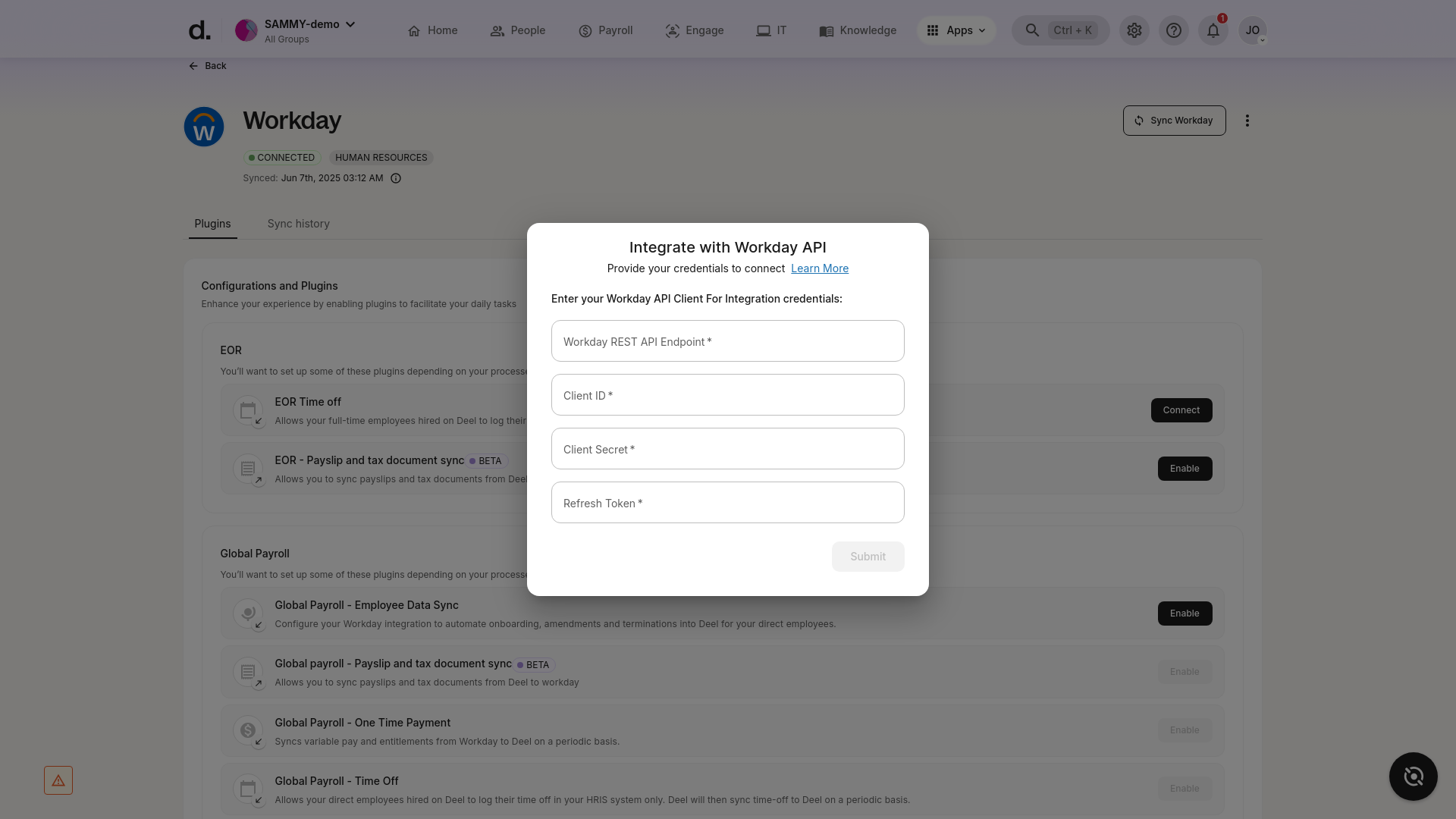
Task: Go to Home in the top navigation
Action: 432,30
